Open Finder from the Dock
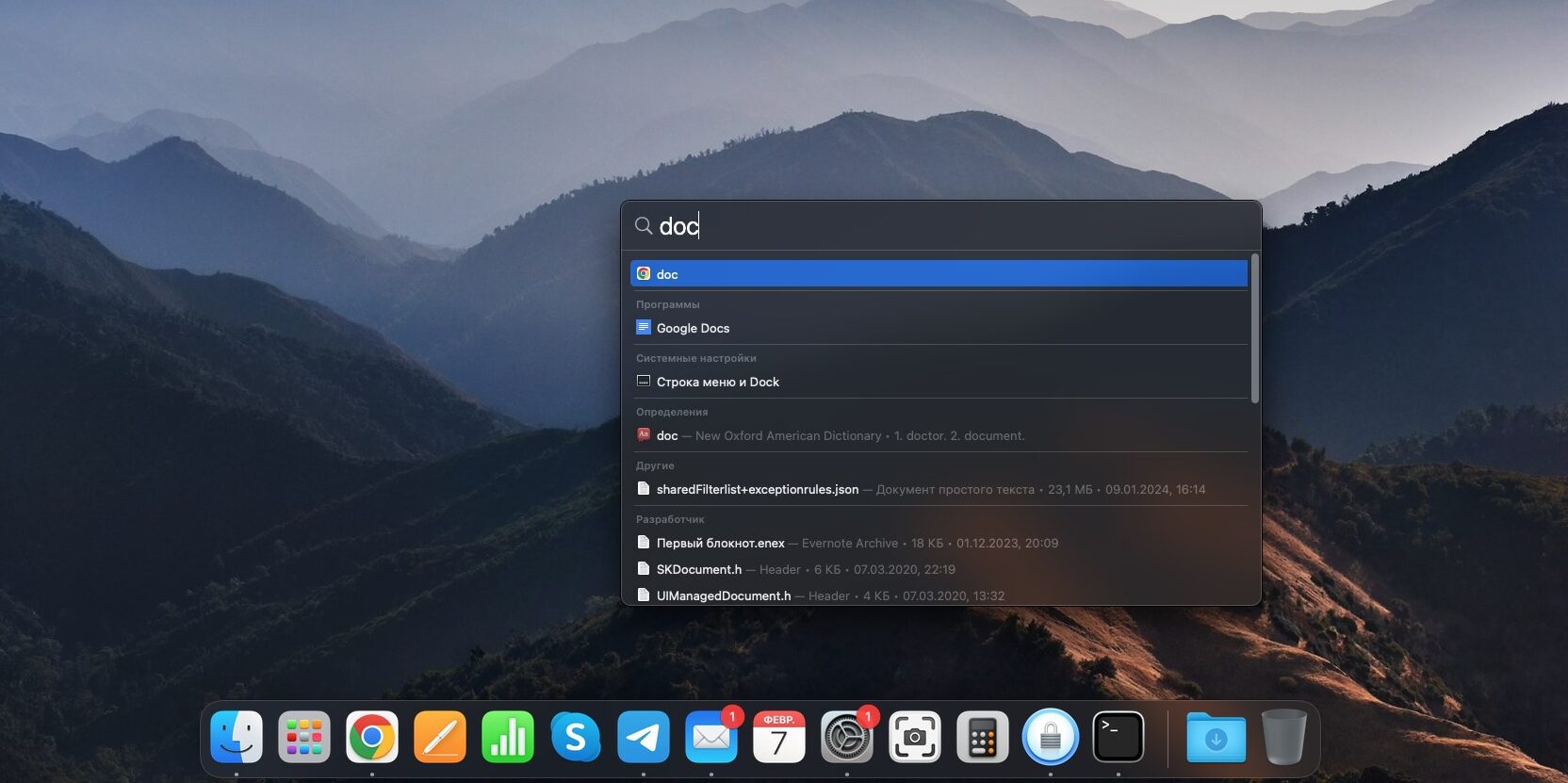Screen dimensions: 1568x783 237,737
